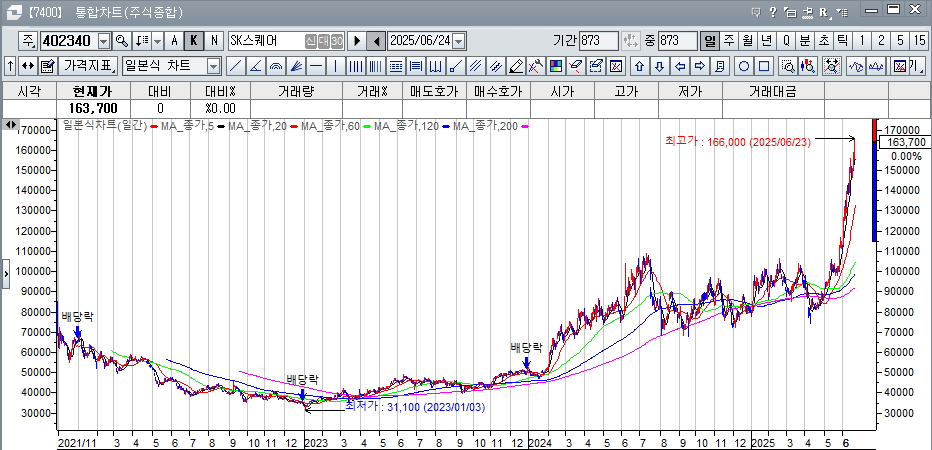Toggle the K market filter button

193,41
